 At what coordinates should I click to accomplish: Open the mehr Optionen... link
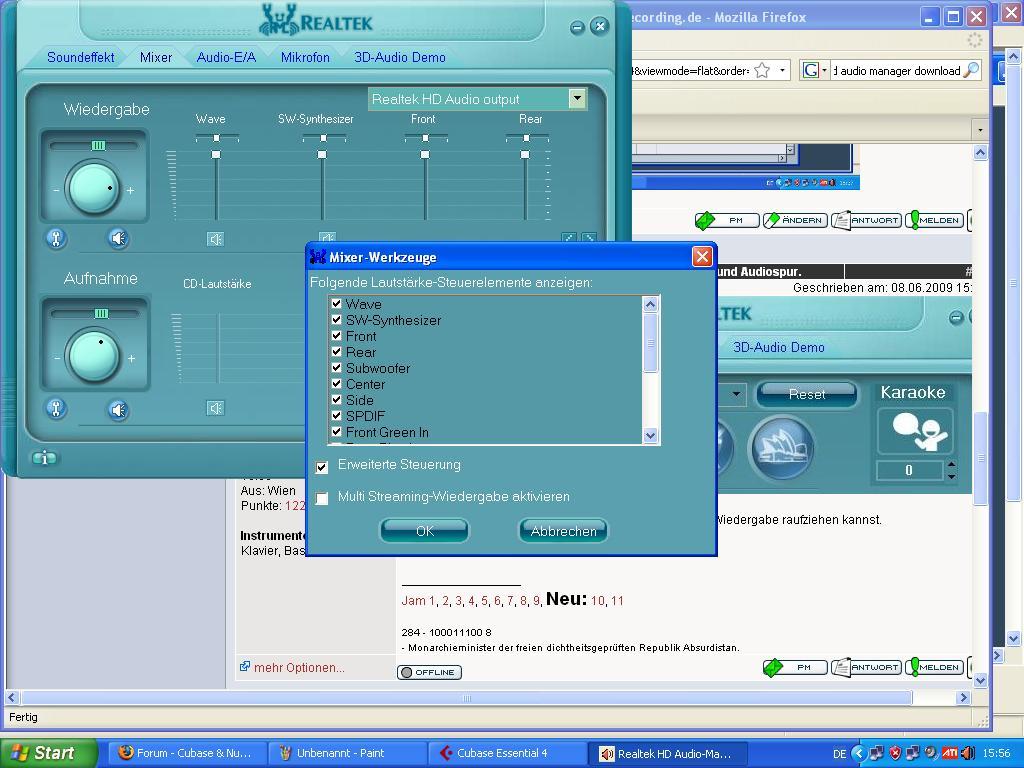(x=299, y=667)
